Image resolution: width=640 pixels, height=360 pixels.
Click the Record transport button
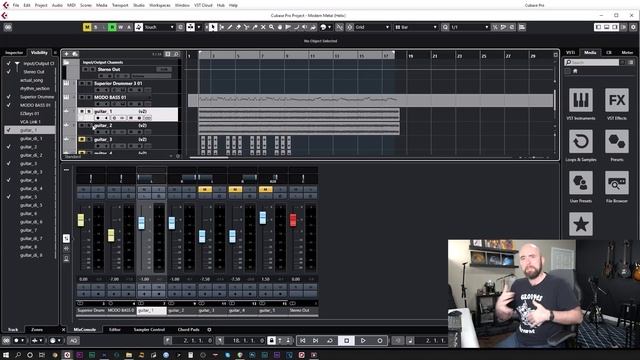tap(380, 340)
